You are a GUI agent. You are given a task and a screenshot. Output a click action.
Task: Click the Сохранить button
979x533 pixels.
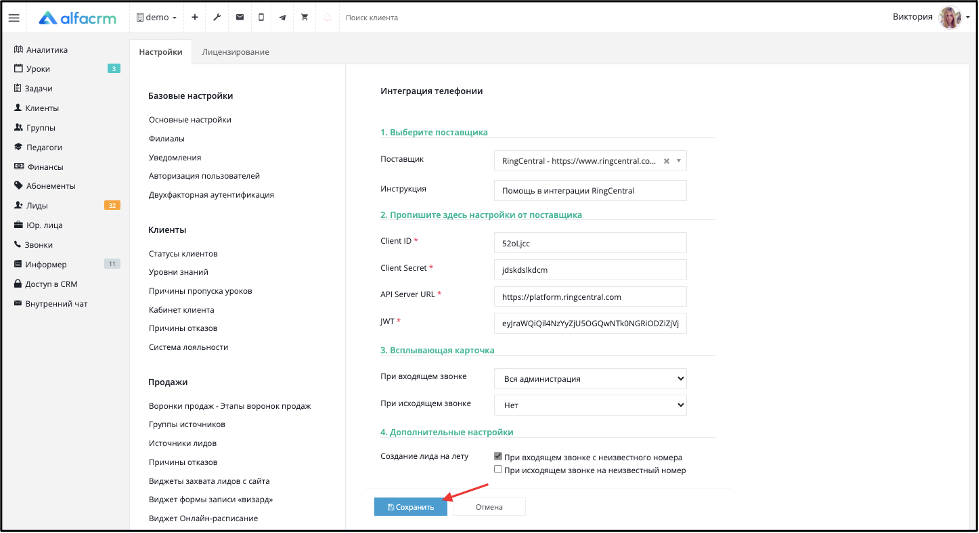pos(410,507)
